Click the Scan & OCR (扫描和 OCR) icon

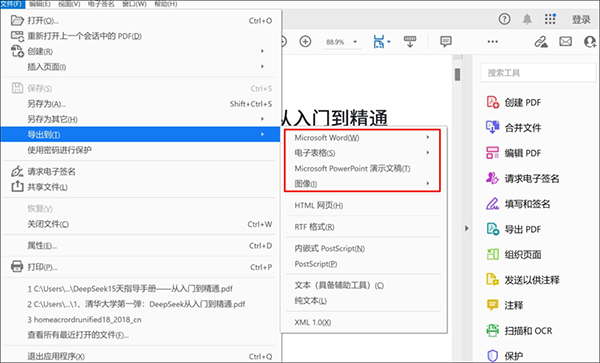click(x=492, y=330)
